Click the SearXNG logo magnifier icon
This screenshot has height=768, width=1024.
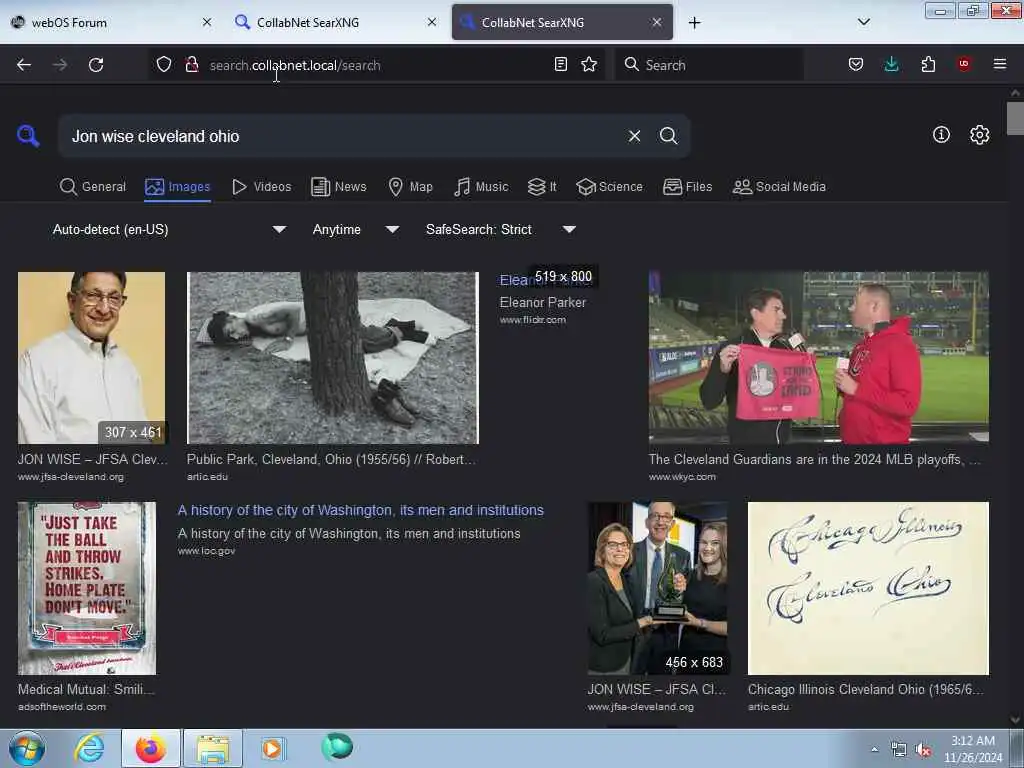tap(28, 136)
